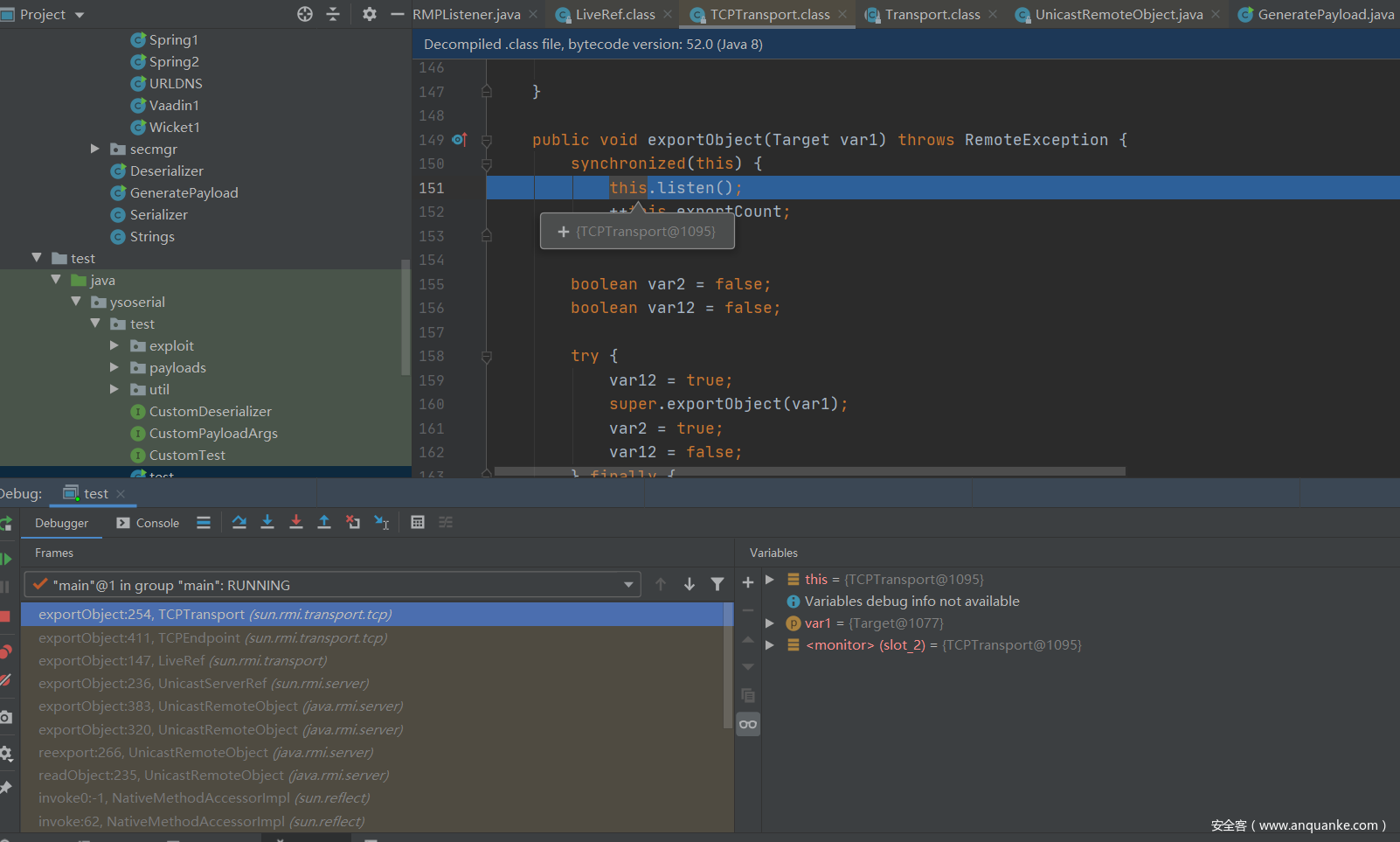
Task: Toggle breakpoint marker on line 149
Action: [x=460, y=140]
